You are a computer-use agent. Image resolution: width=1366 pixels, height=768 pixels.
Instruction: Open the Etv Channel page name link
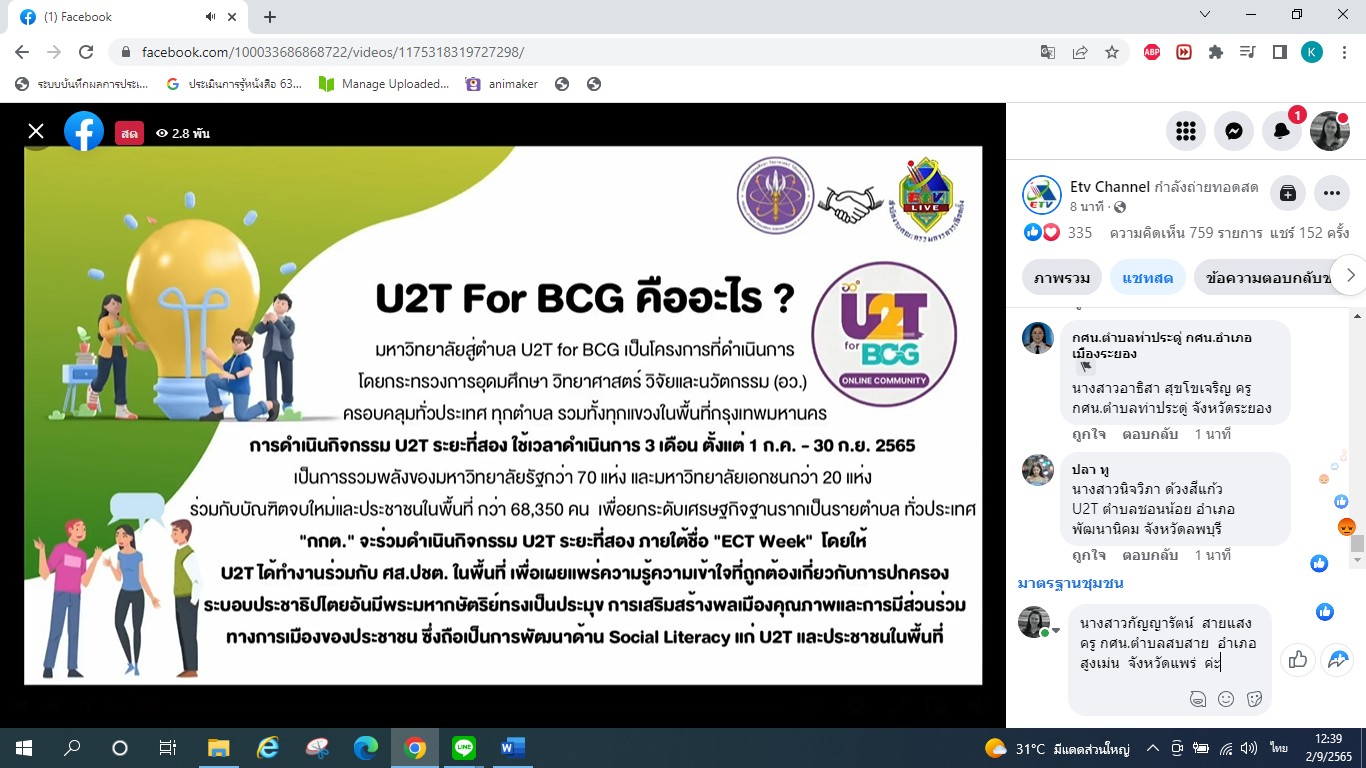pyautogui.click(x=1108, y=188)
